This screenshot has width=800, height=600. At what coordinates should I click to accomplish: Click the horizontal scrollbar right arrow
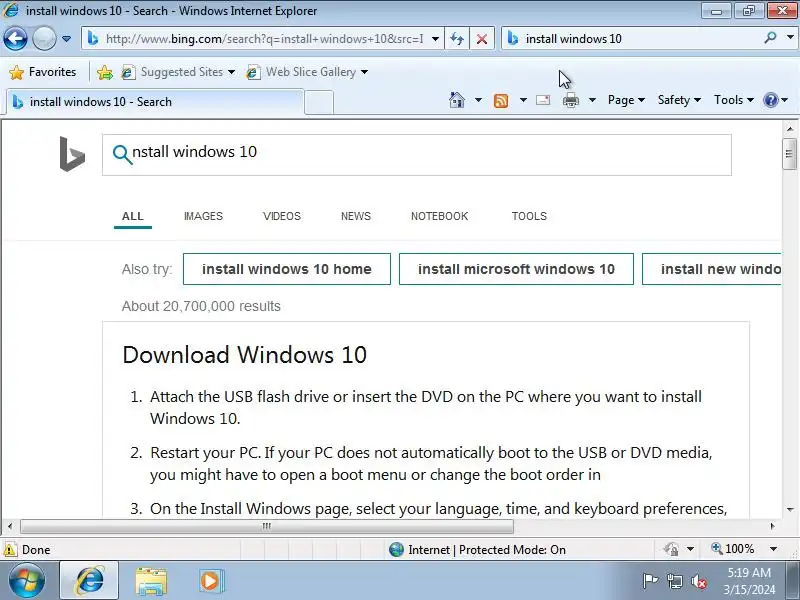coord(772,526)
